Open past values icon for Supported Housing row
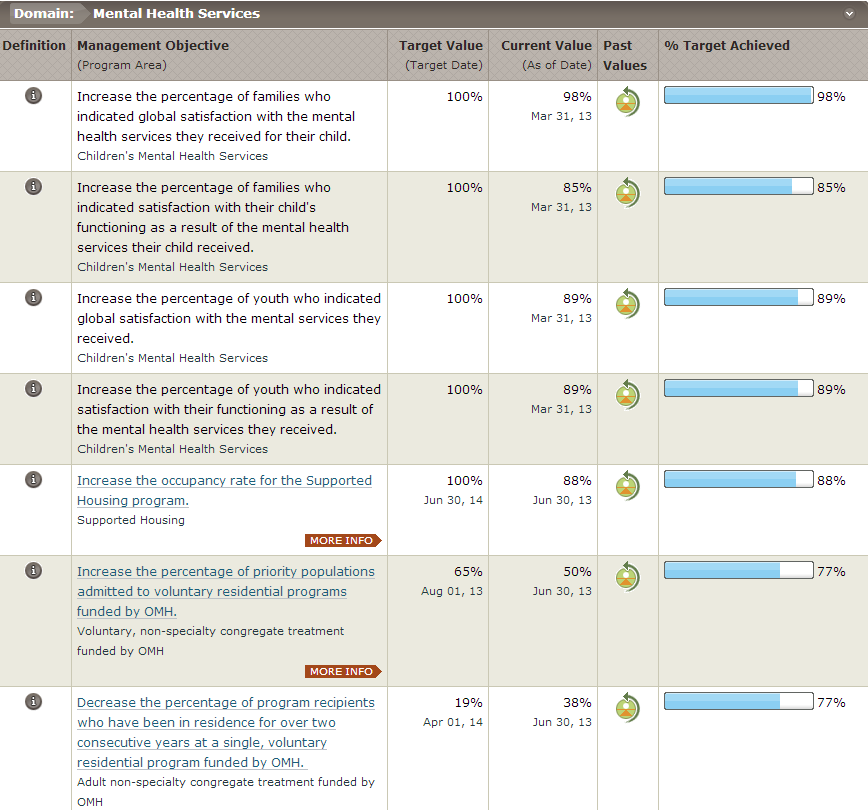 tap(627, 485)
